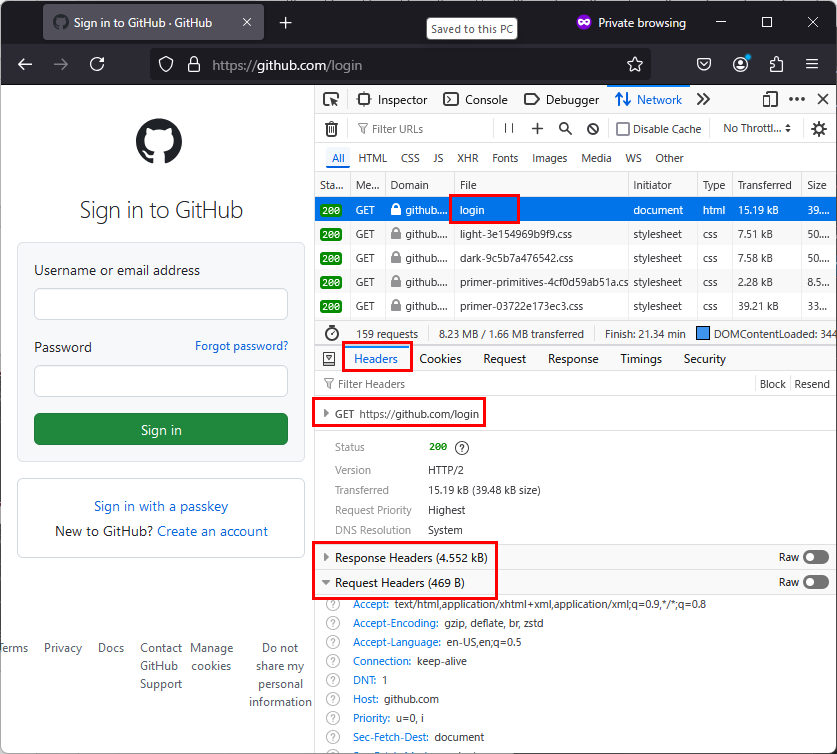This screenshot has width=837, height=754.
Task: Open the Extensions puzzle icon
Action: [x=776, y=65]
